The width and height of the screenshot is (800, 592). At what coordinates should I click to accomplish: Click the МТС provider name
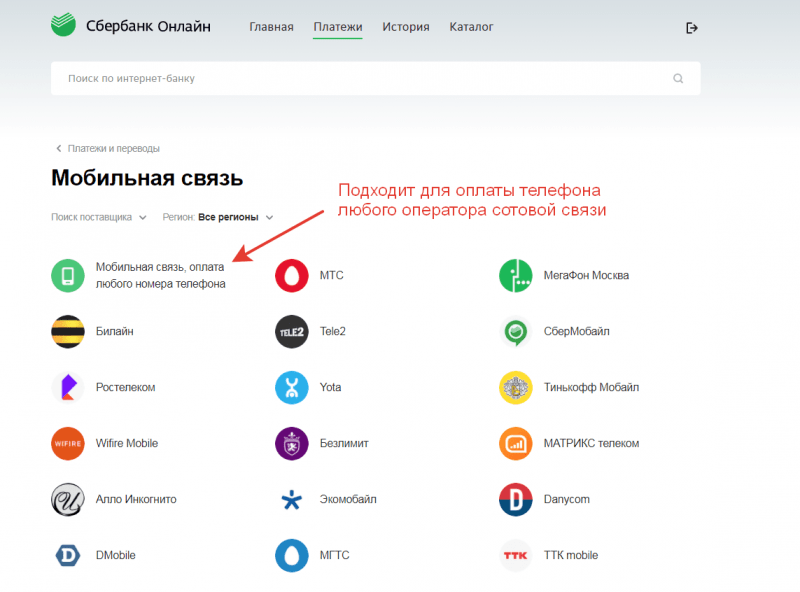(x=332, y=276)
